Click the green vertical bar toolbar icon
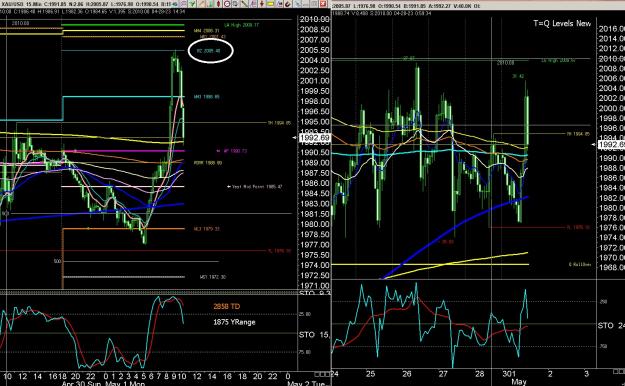This screenshot has width=625, height=386. (x=210, y=4)
